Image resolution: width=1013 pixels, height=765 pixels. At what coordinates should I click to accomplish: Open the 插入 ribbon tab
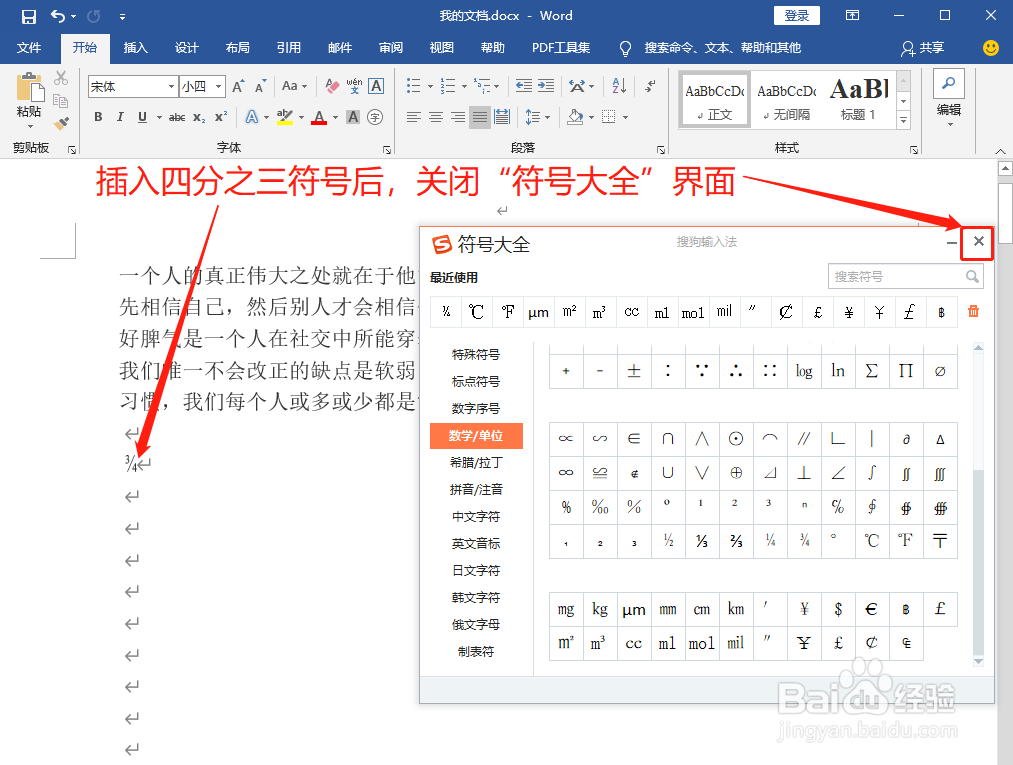pos(136,48)
